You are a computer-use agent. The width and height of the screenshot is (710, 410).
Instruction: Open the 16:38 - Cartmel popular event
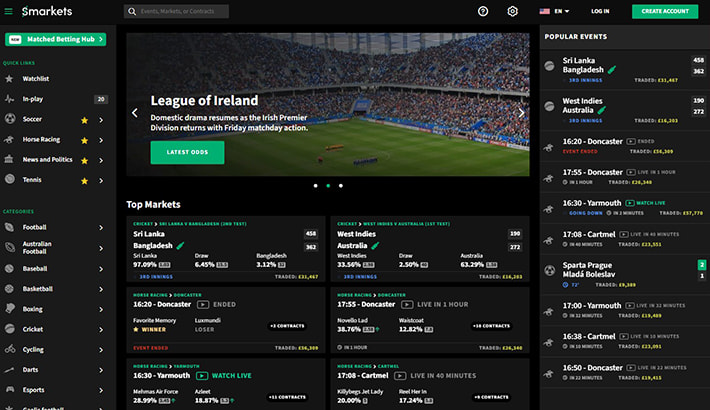624,342
